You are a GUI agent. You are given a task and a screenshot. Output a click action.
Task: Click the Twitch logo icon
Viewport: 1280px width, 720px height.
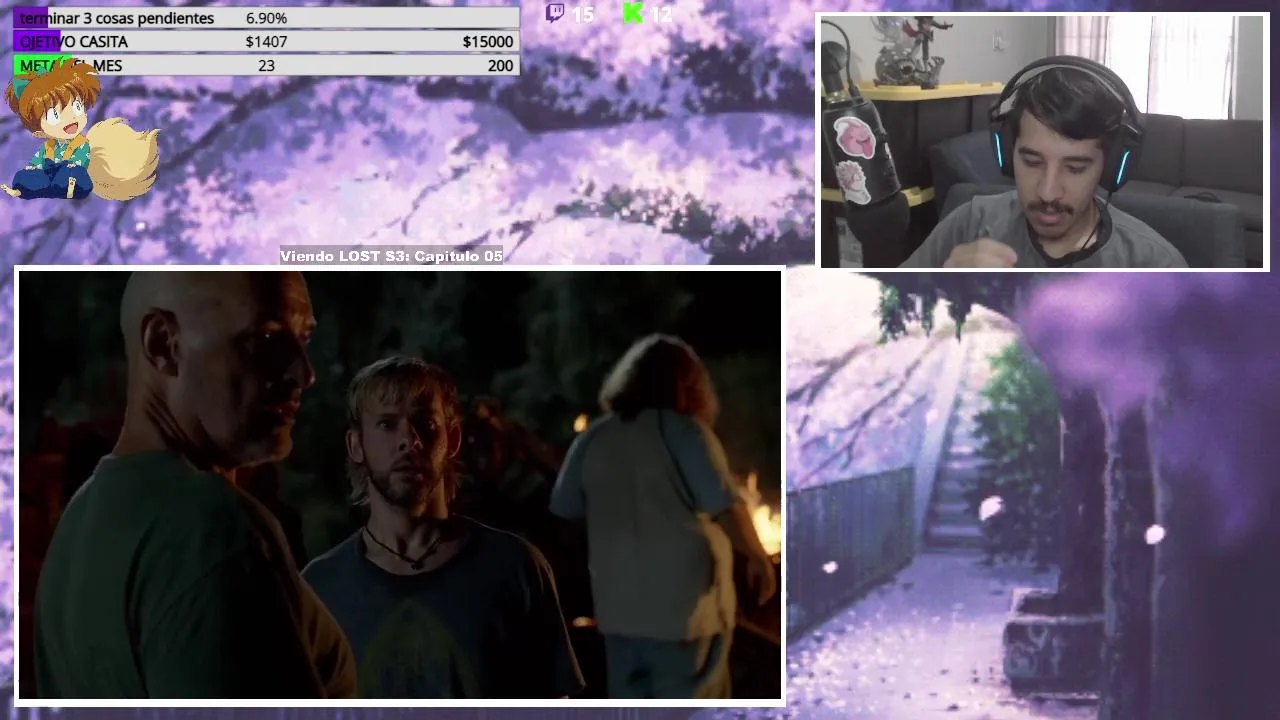554,13
